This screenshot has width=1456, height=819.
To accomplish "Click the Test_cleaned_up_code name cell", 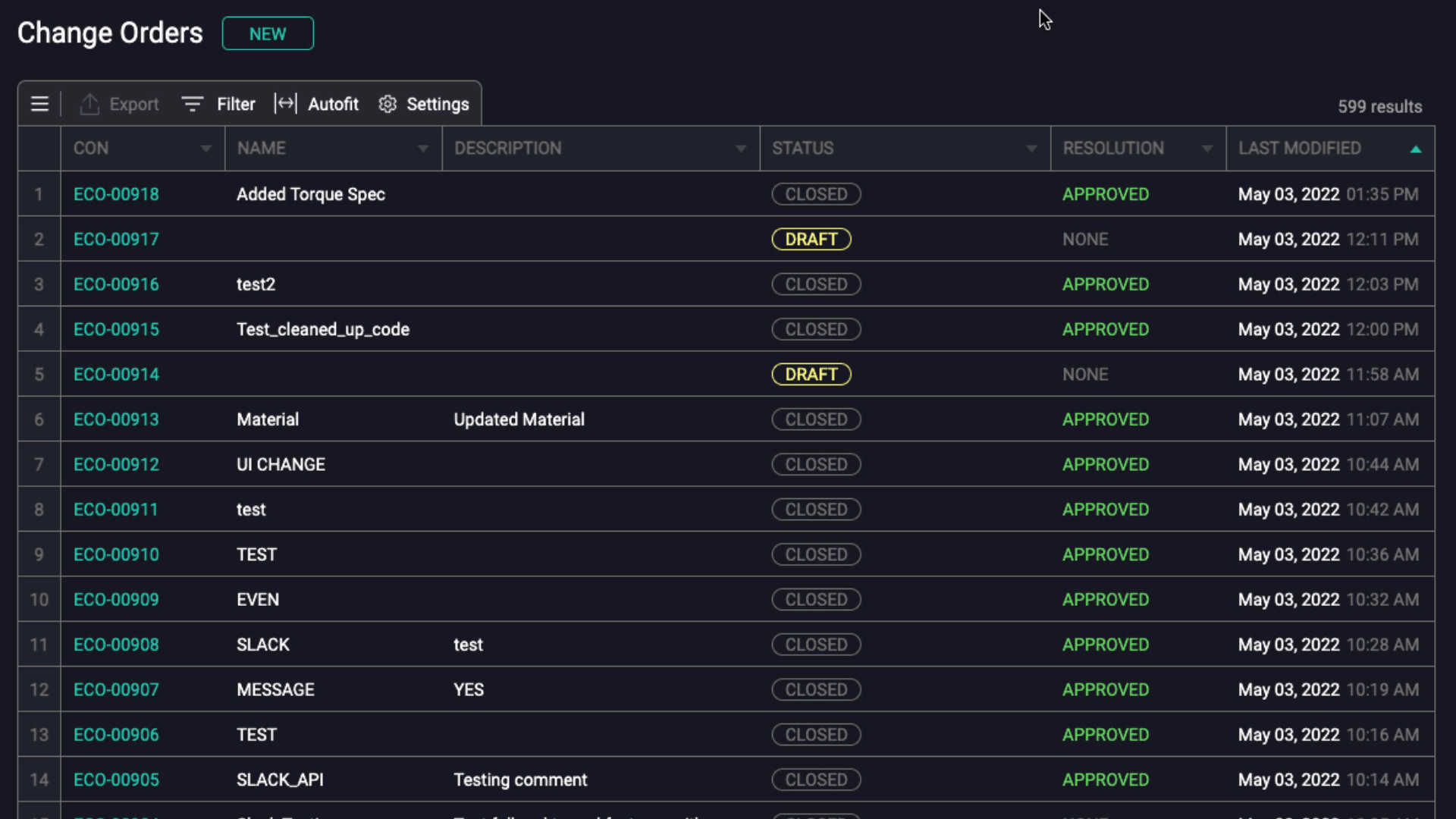I will 323,329.
